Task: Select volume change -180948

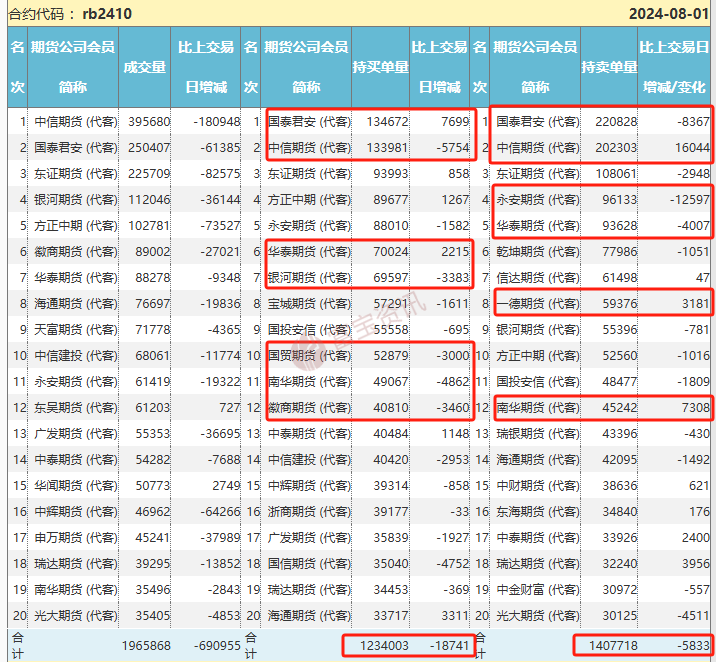Action: [216, 122]
